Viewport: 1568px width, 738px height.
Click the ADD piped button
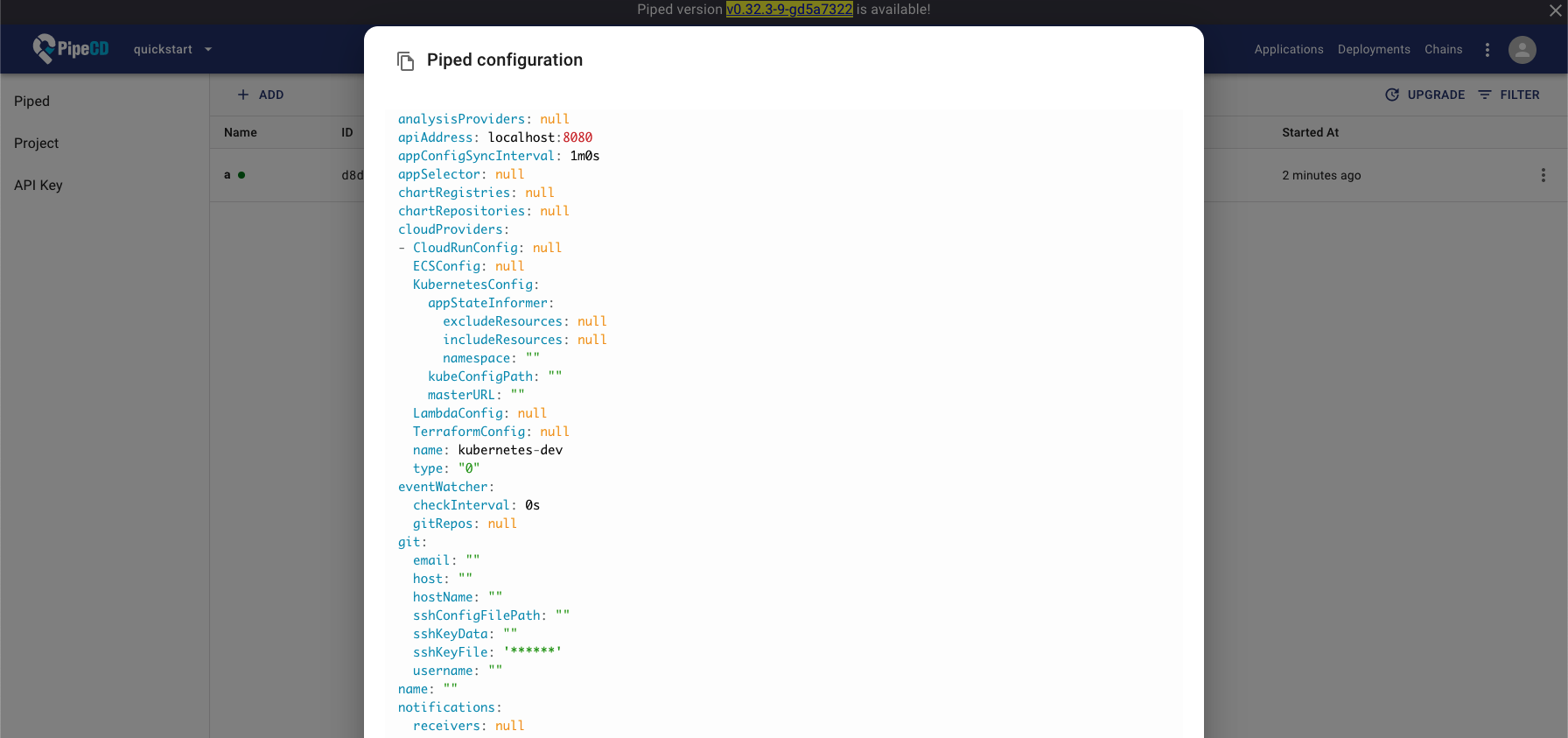[261, 95]
